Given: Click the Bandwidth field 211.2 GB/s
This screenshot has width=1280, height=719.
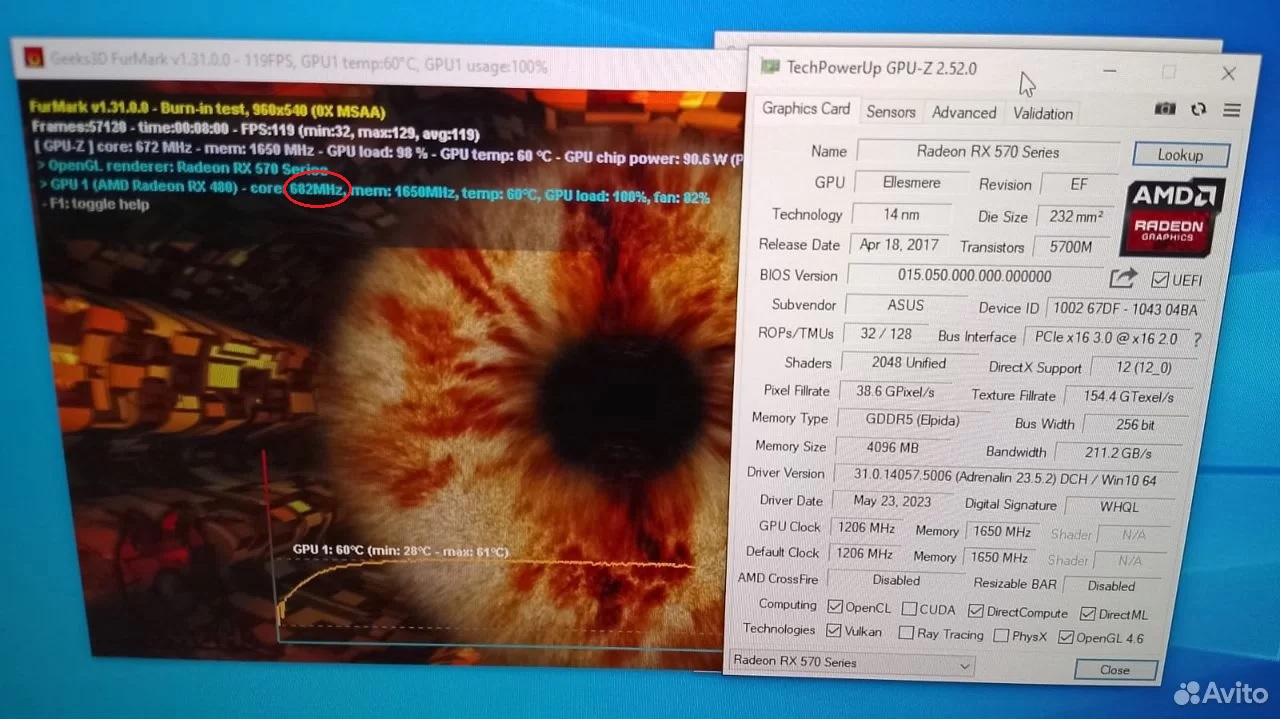Looking at the screenshot, I should point(1119,452).
